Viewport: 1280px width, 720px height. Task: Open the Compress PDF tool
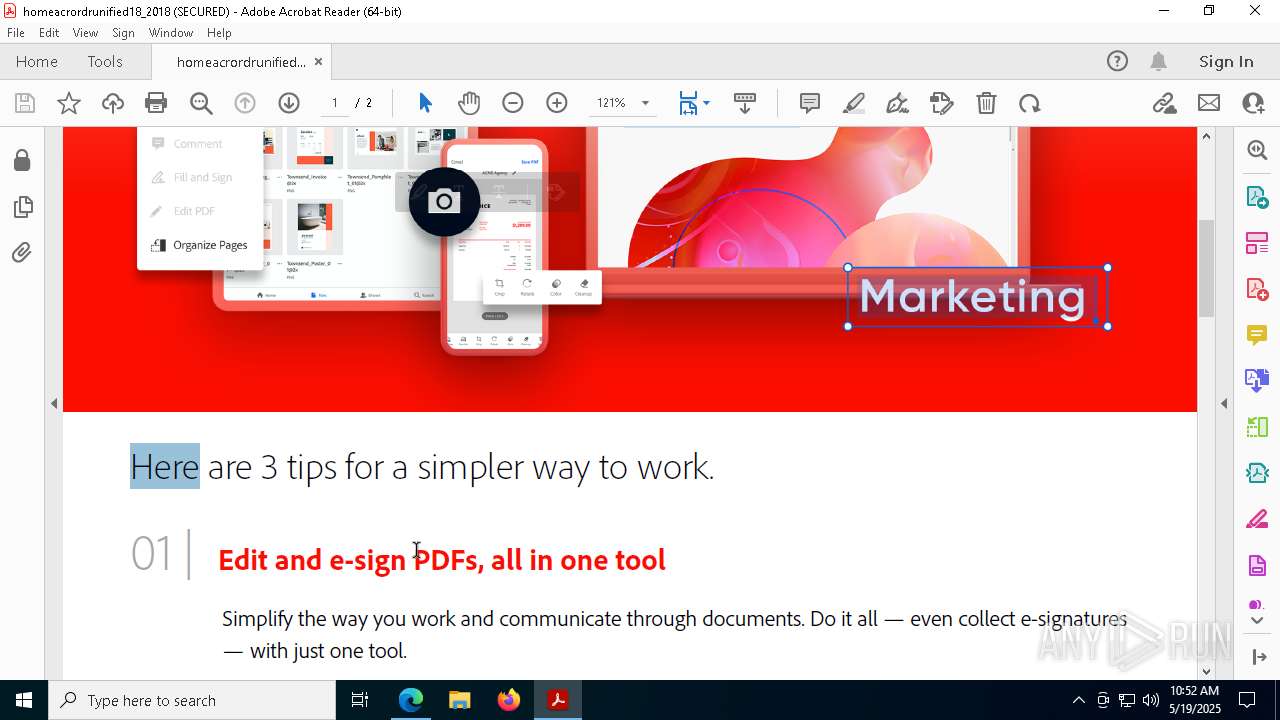(x=1257, y=473)
